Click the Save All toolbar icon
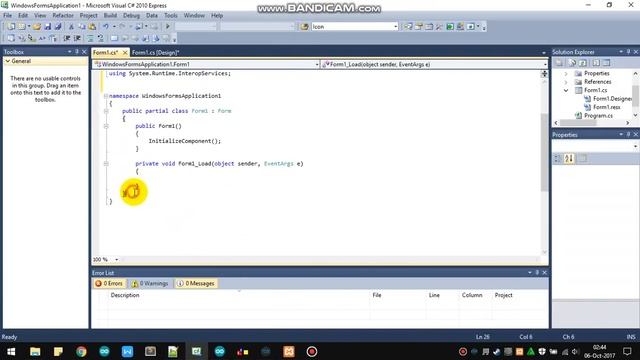Screen dimensions: 640x360 point(58,27)
